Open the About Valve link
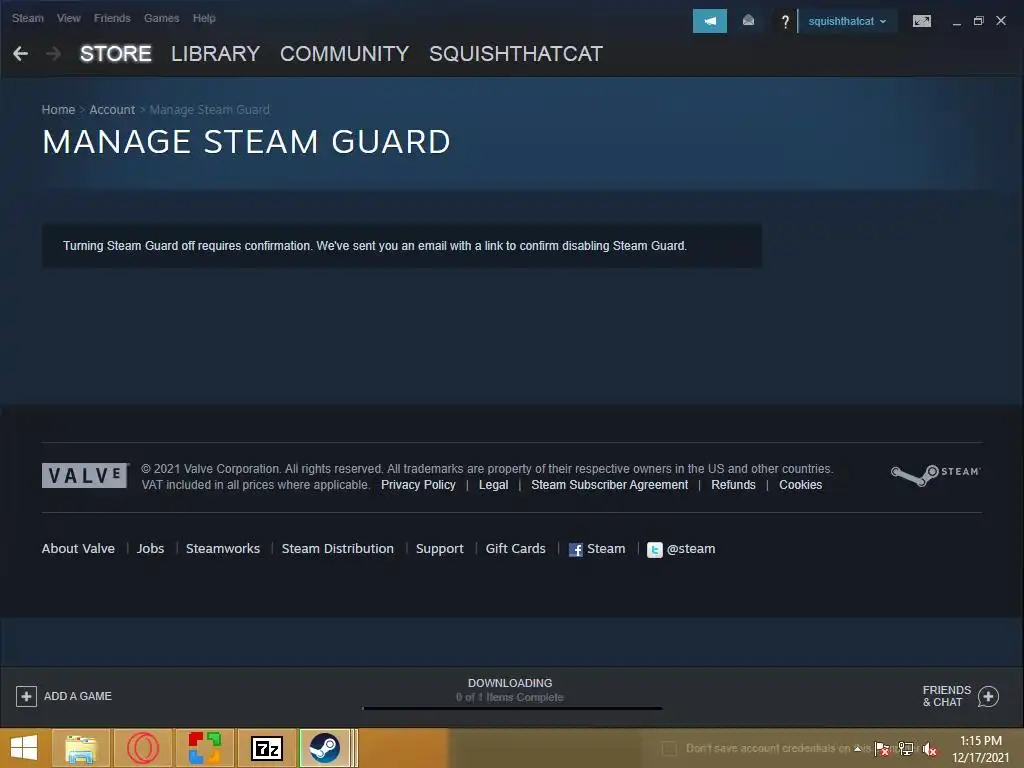 point(78,549)
